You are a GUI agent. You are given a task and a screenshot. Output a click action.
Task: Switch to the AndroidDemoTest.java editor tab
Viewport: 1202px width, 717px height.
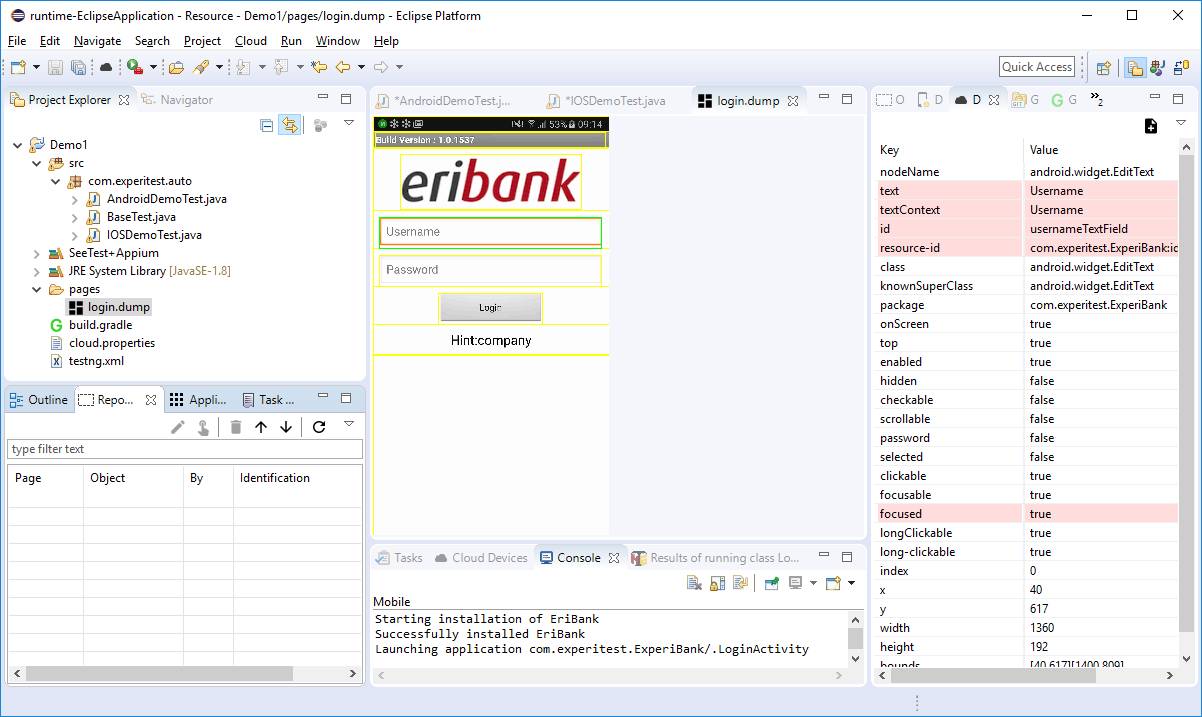pos(444,101)
